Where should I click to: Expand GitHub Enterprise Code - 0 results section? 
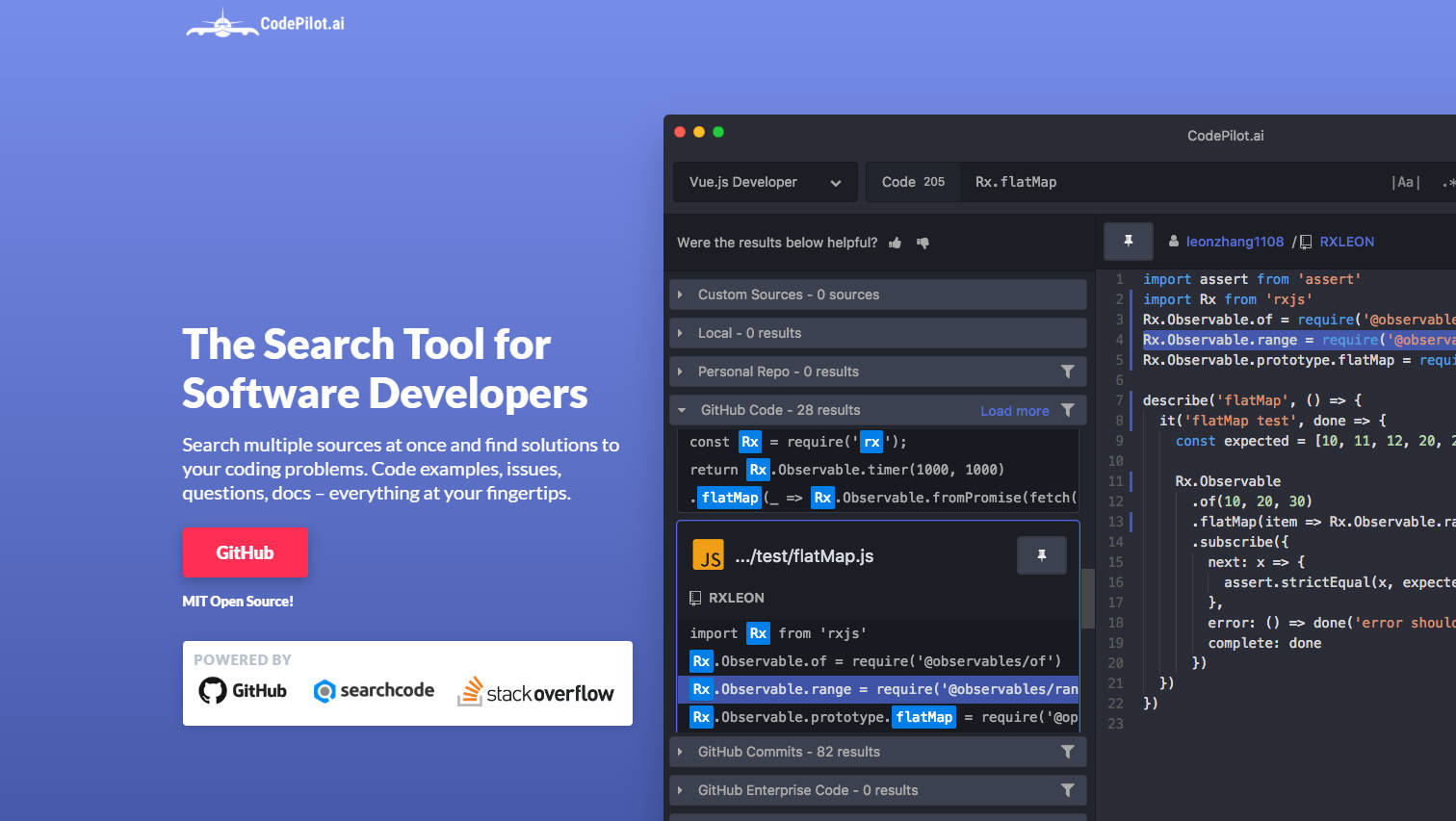point(877,790)
